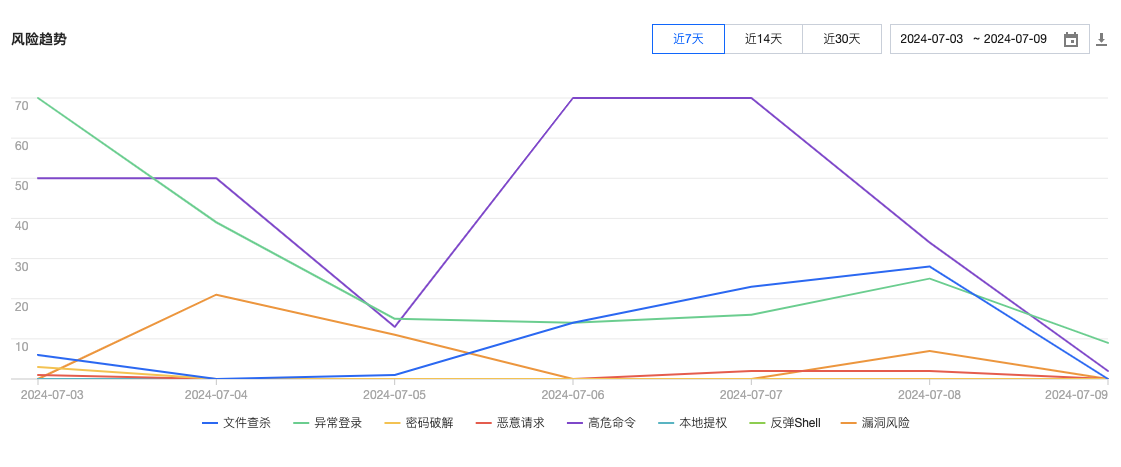Click the start date 2024-07-03 field
The image size is (1121, 467).
[x=931, y=39]
